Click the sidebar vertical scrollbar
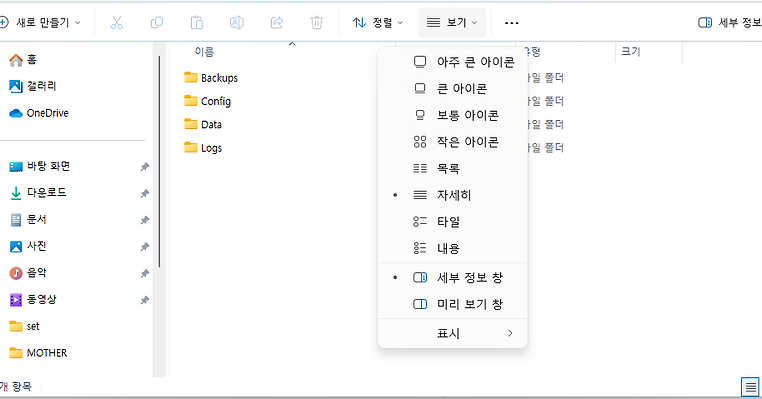This screenshot has height=399, width=762. point(159,162)
